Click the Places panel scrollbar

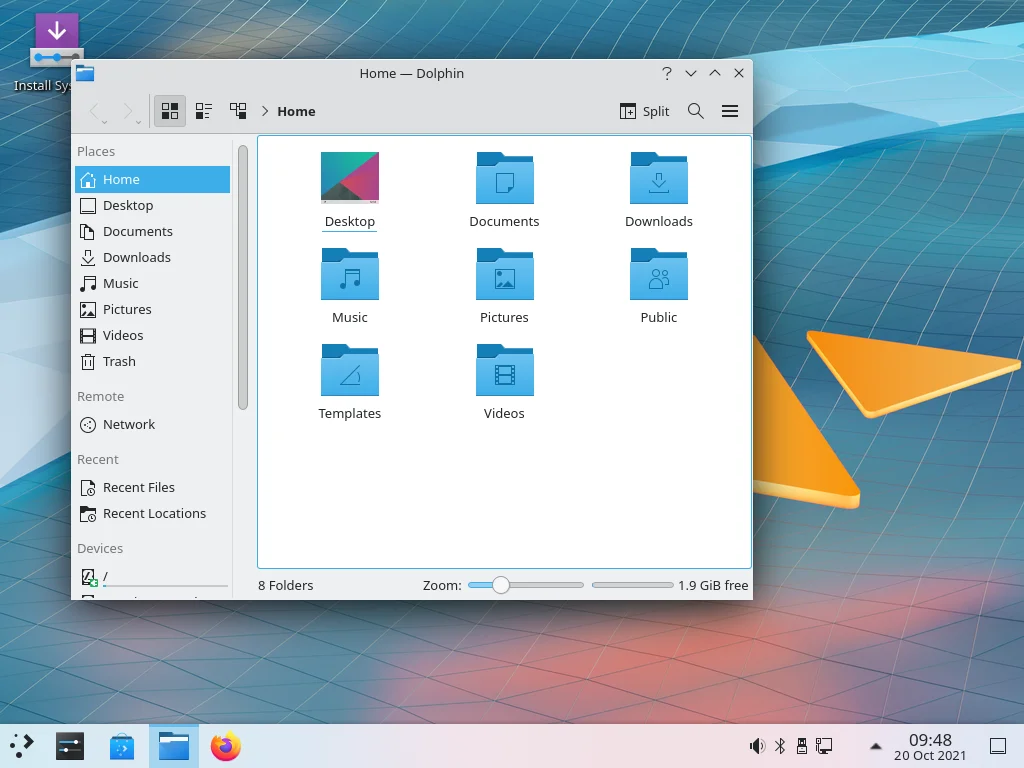242,278
